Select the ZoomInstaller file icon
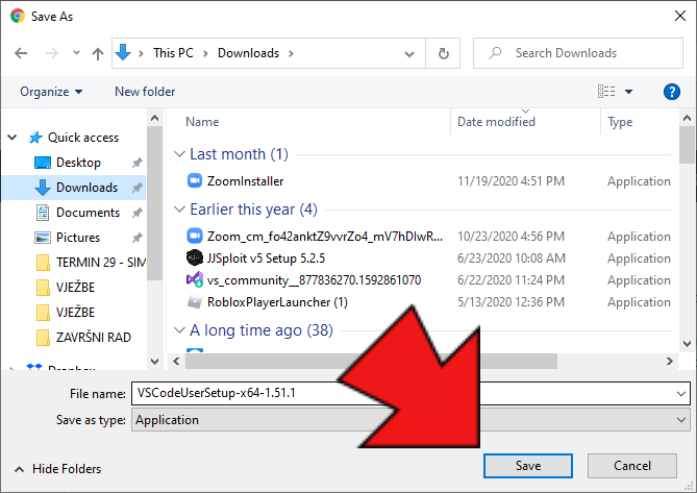 (x=194, y=181)
